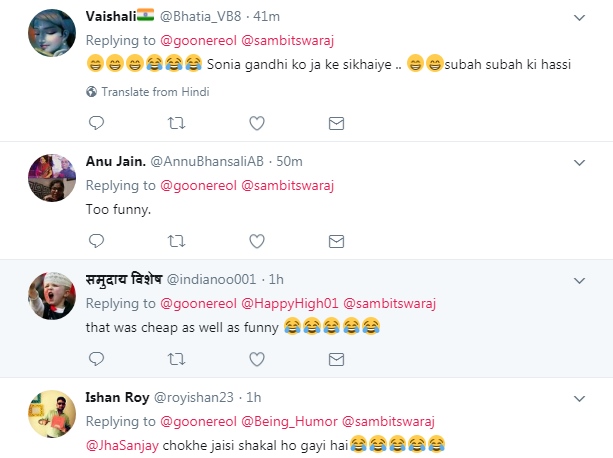
Task: Like Anu Jain's tweet
Action: coord(257,240)
